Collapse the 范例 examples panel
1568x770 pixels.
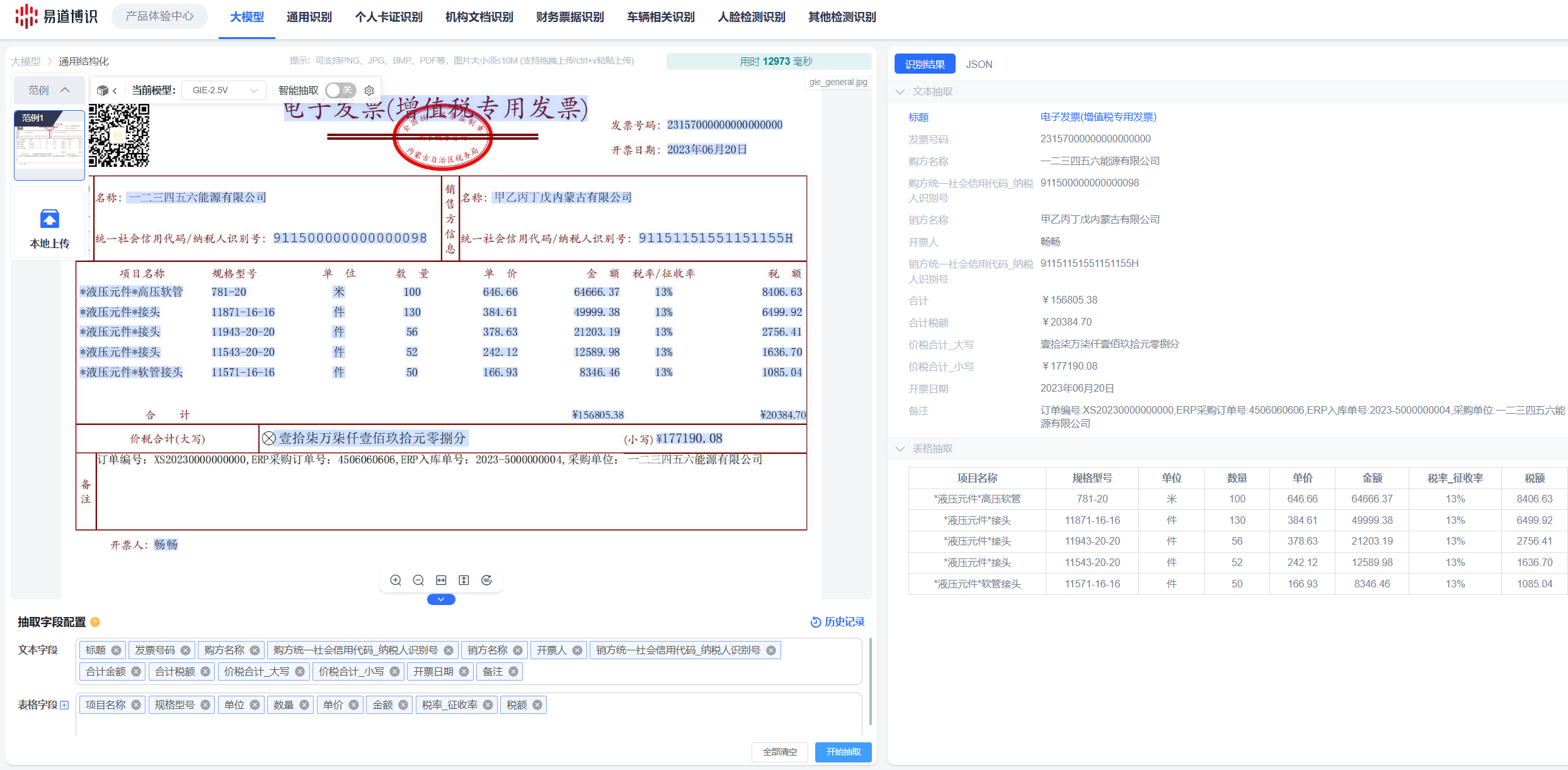pyautogui.click(x=65, y=90)
